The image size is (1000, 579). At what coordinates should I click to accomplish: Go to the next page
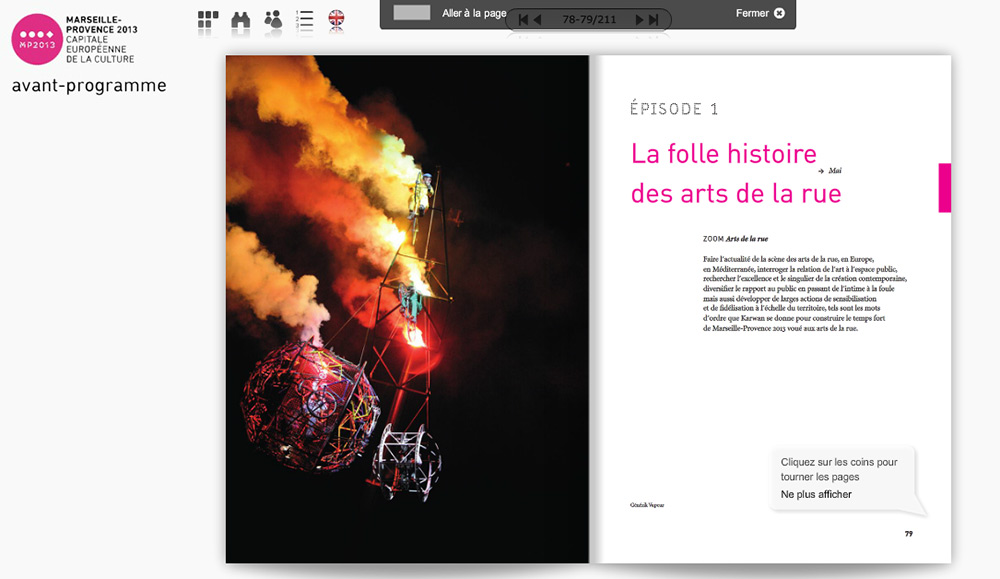[x=639, y=19]
